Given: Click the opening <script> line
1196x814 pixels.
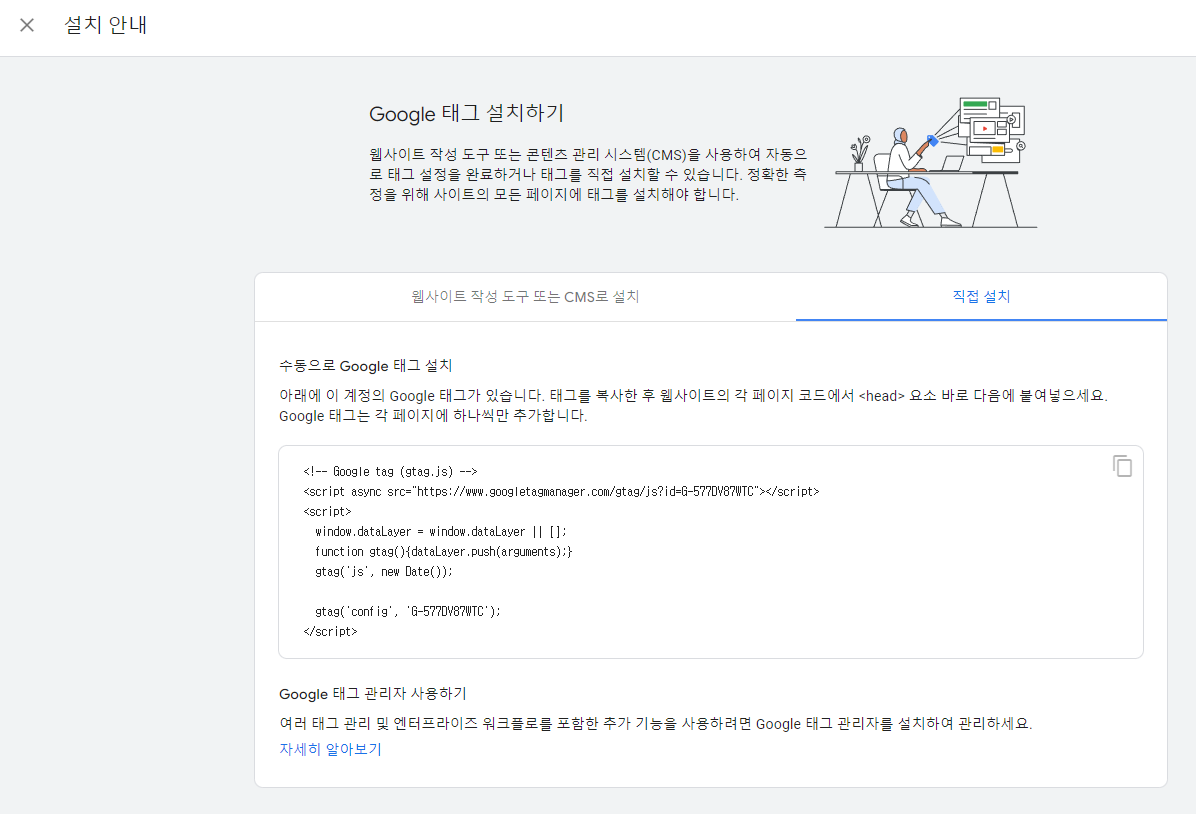Looking at the screenshot, I should tap(326, 512).
